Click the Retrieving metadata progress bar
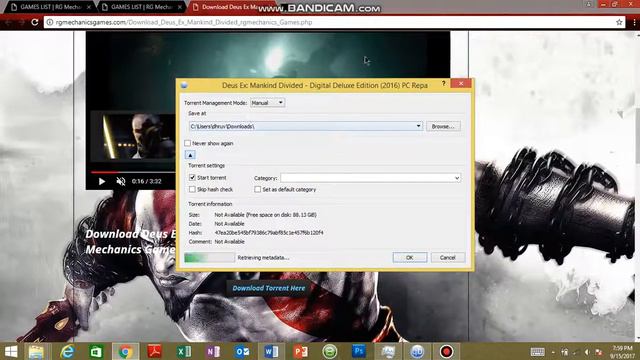Screen dimensions: 640x360 pos(209,258)
